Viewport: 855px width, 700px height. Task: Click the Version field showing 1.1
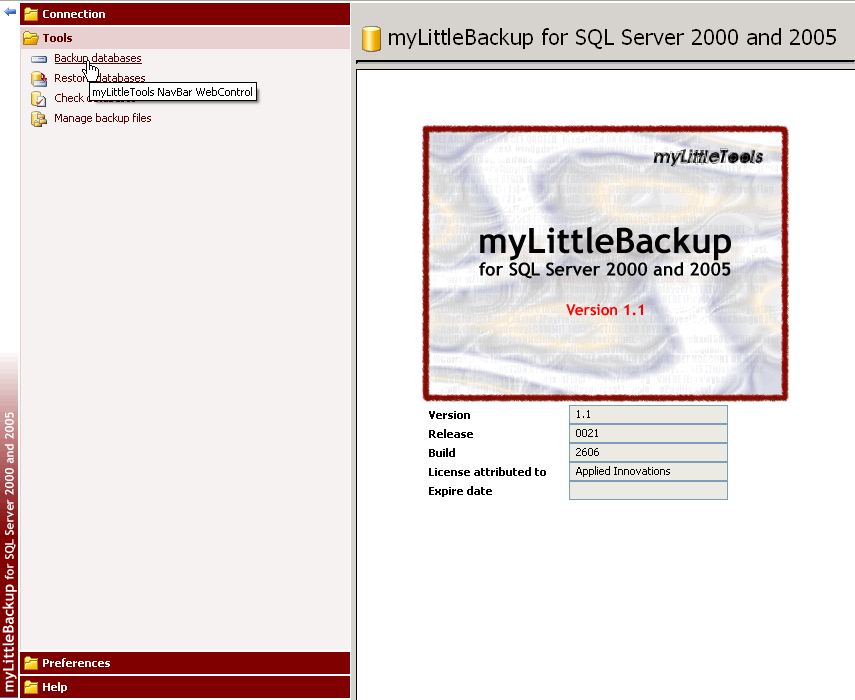tap(648, 414)
